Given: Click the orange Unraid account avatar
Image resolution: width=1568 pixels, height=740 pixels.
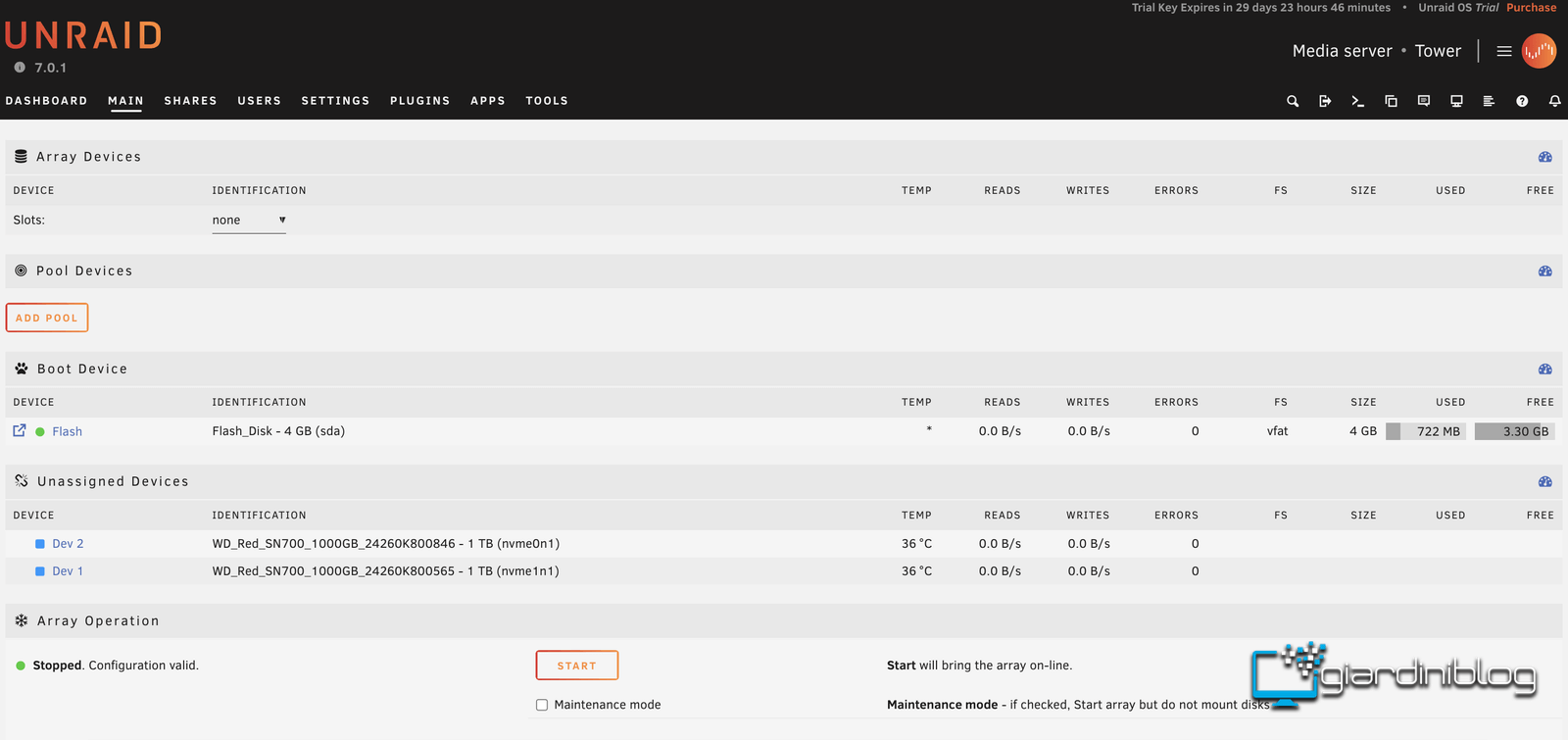Looking at the screenshot, I should pyautogui.click(x=1539, y=51).
